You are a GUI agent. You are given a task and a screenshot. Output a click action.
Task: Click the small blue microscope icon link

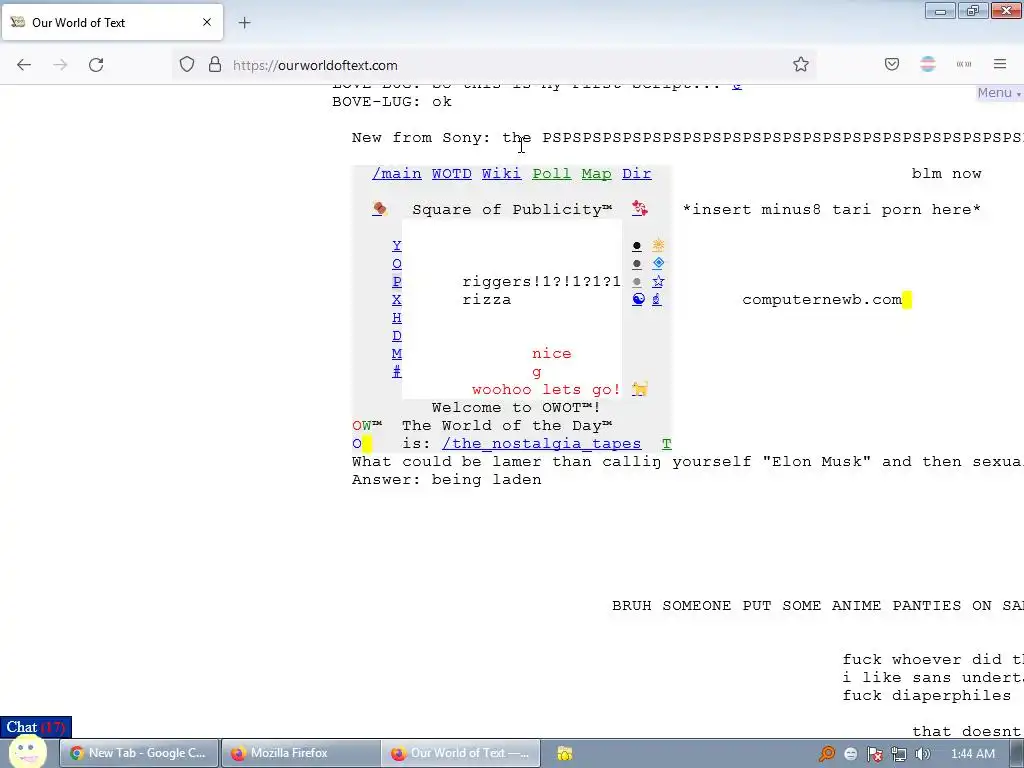click(656, 299)
